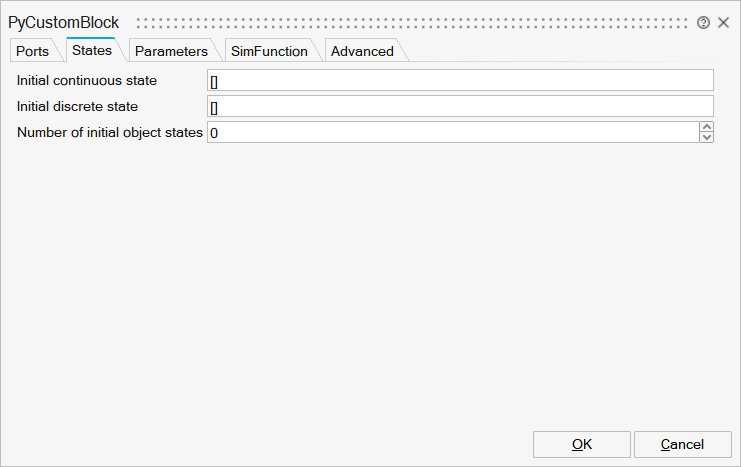Select the States tab
Screen dimensions: 741x467
point(92,50)
